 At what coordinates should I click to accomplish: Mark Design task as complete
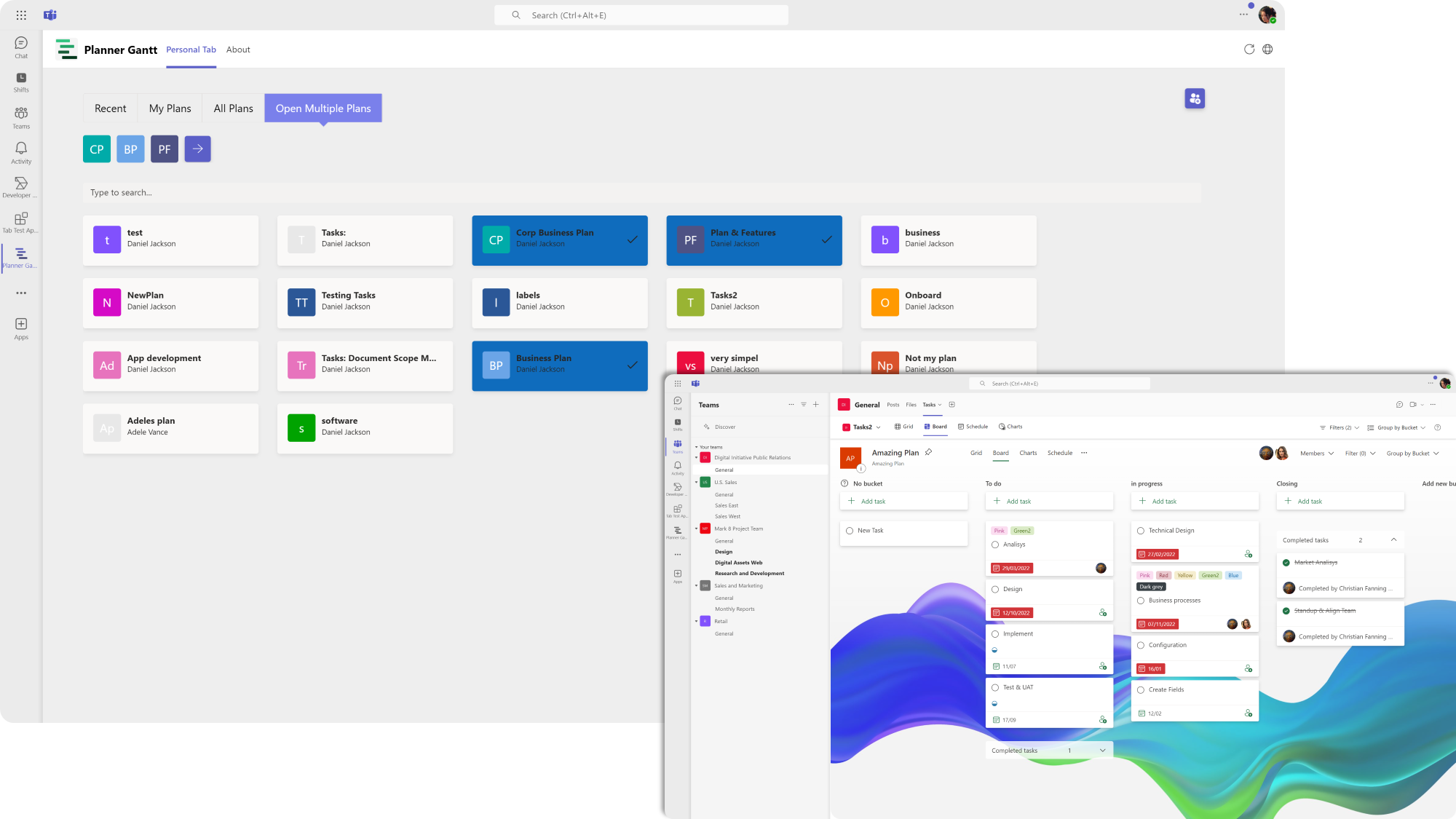pos(995,590)
